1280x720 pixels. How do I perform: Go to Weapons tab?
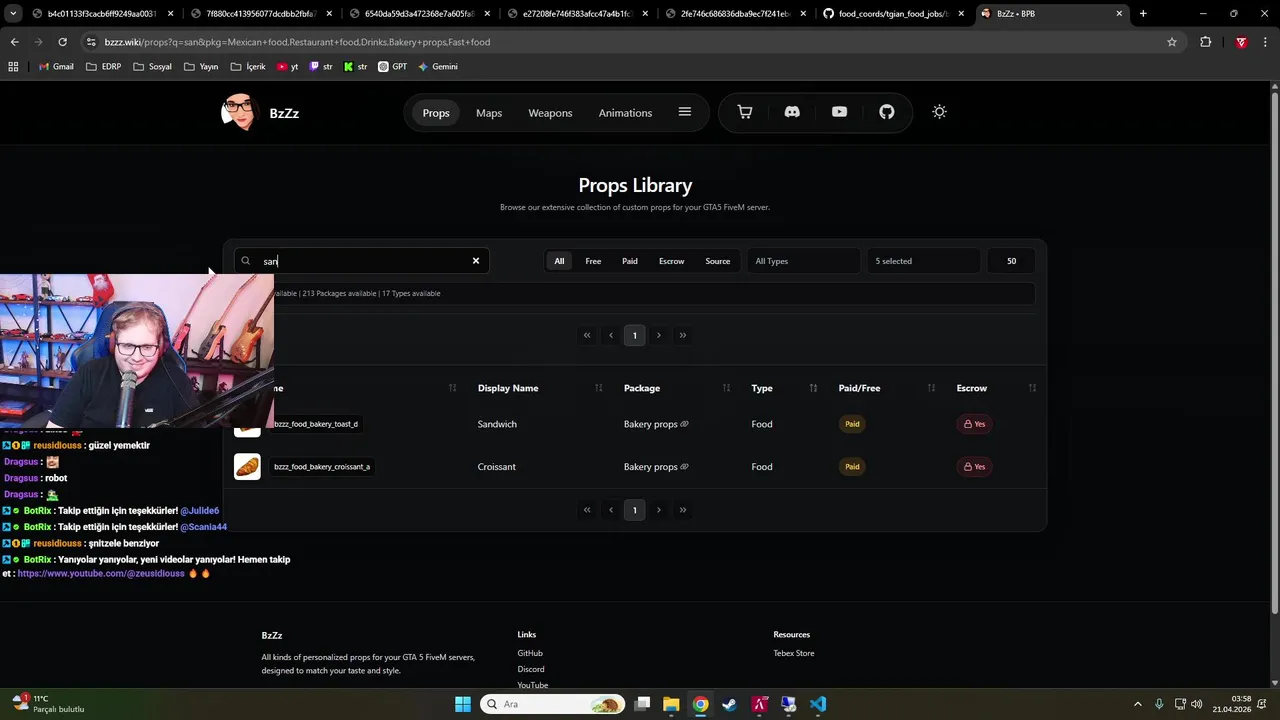pyautogui.click(x=550, y=113)
